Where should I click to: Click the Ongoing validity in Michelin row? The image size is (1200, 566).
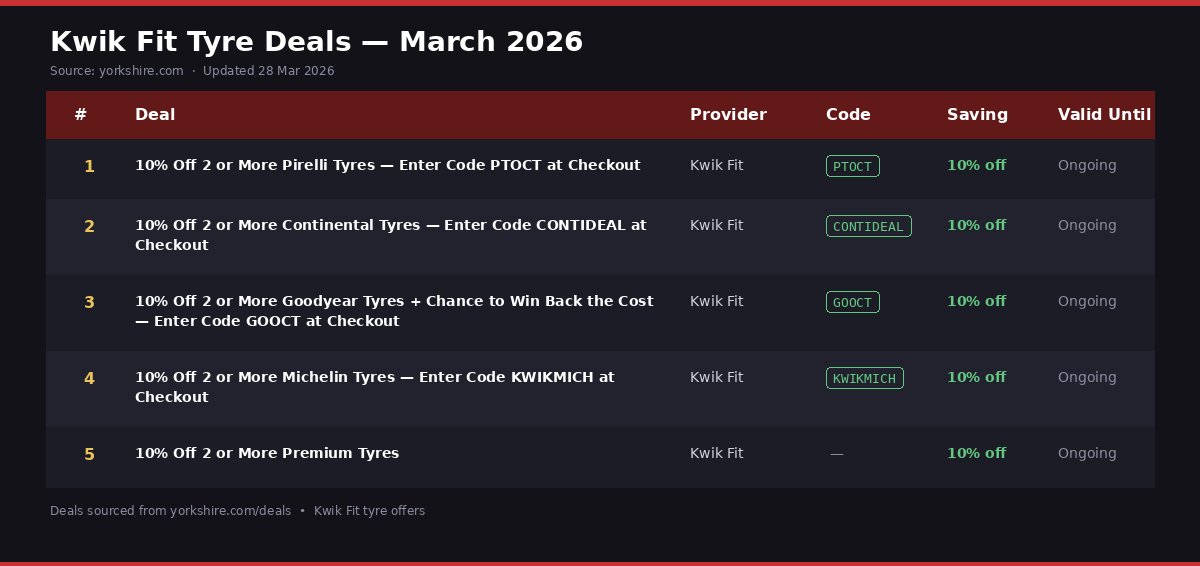[x=1087, y=377]
